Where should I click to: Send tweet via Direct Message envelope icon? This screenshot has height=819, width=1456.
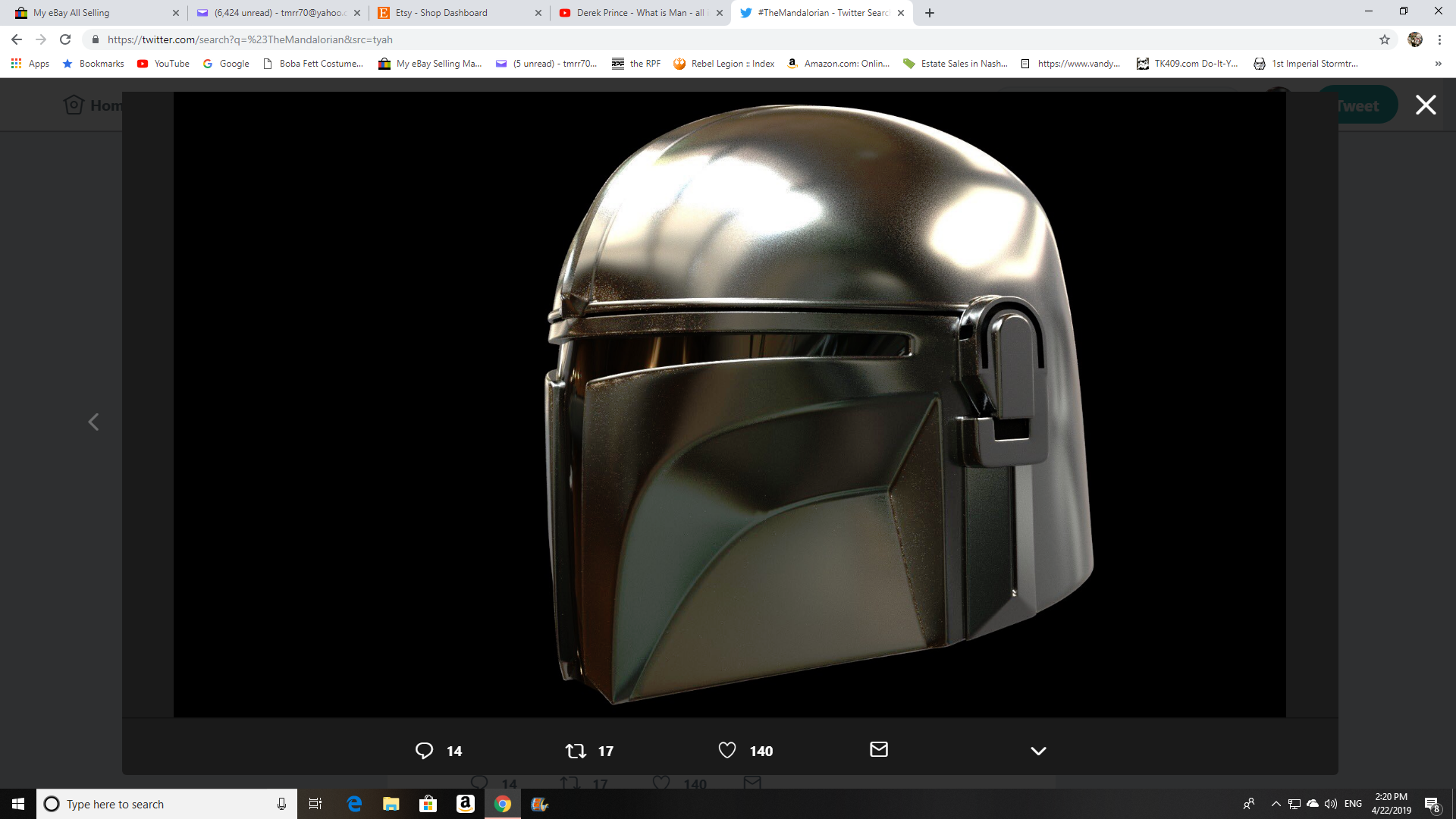879,749
